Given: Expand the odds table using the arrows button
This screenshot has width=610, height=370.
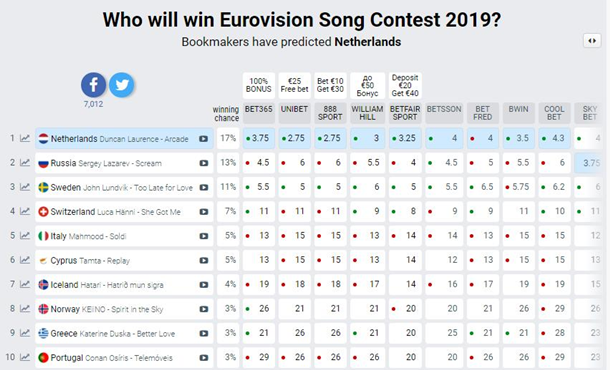Looking at the screenshot, I should (x=592, y=41).
